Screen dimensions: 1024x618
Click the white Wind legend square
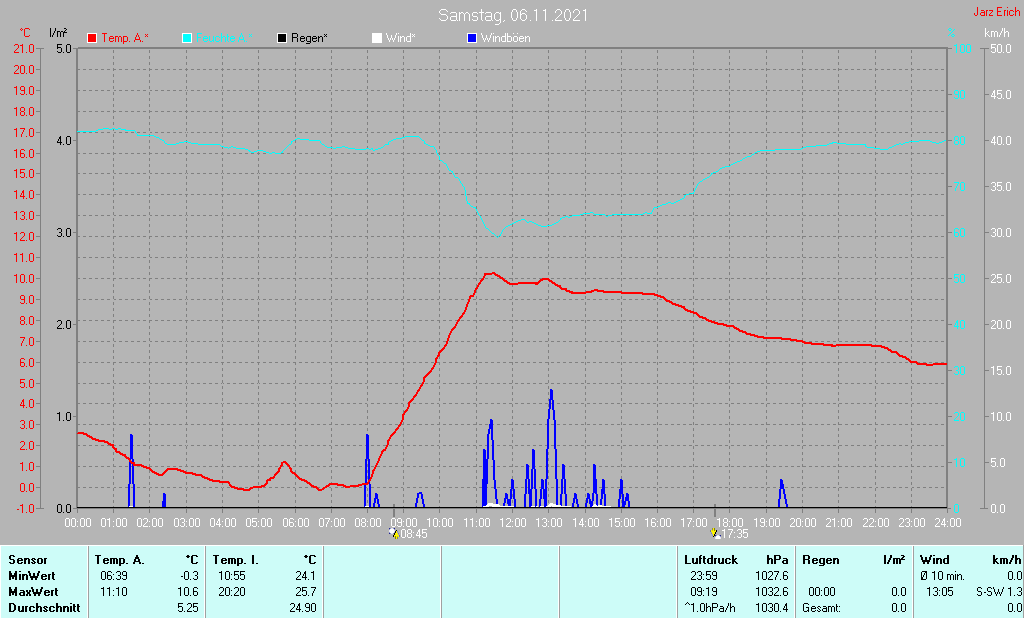point(376,38)
